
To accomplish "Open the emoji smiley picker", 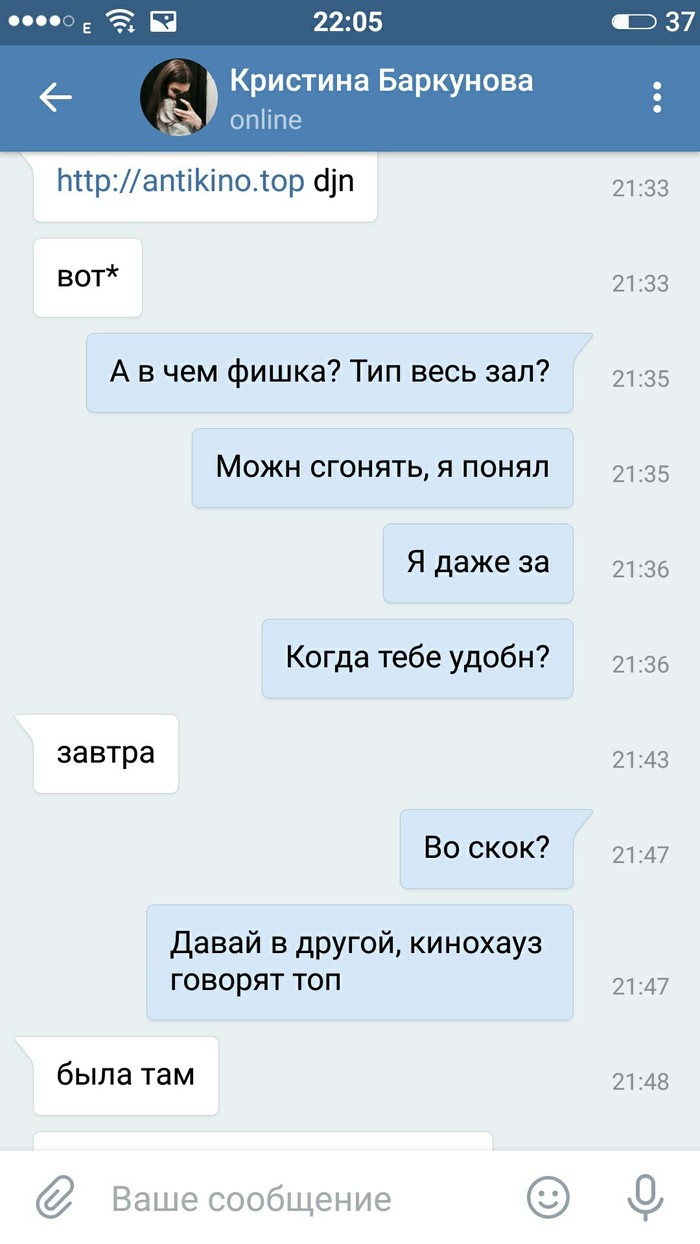I will pos(548,1197).
